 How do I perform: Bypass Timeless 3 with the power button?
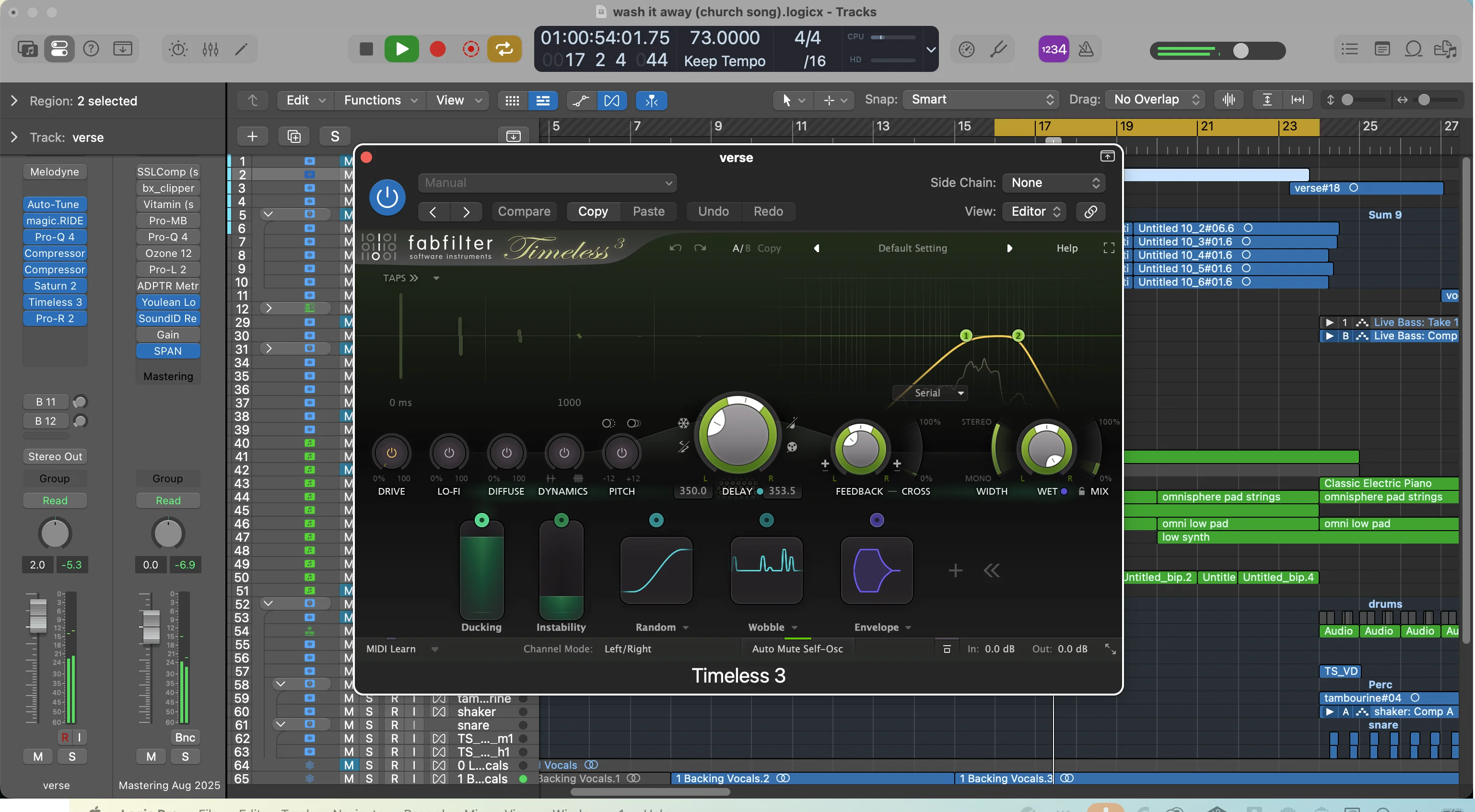387,197
